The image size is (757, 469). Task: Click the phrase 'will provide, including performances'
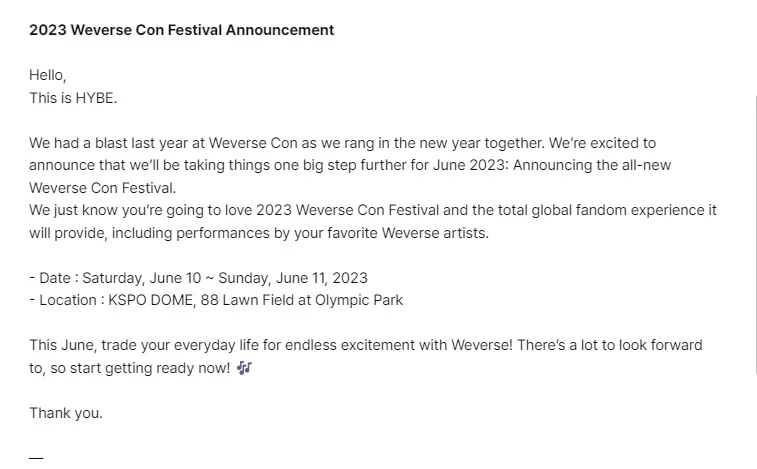click(x=149, y=233)
